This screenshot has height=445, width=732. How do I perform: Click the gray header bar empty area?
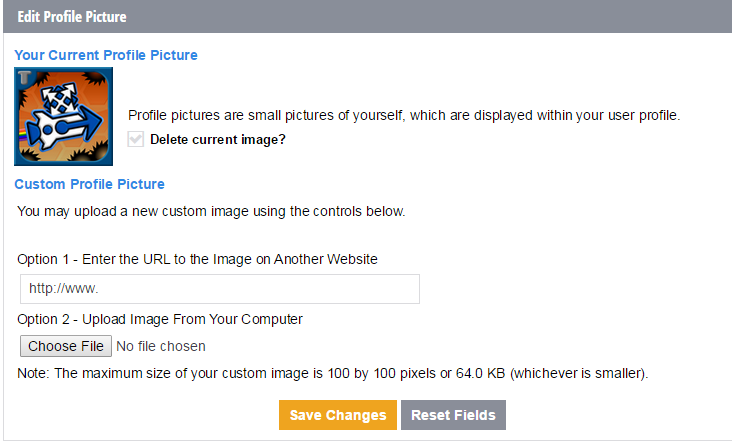pyautogui.click(x=420, y=16)
